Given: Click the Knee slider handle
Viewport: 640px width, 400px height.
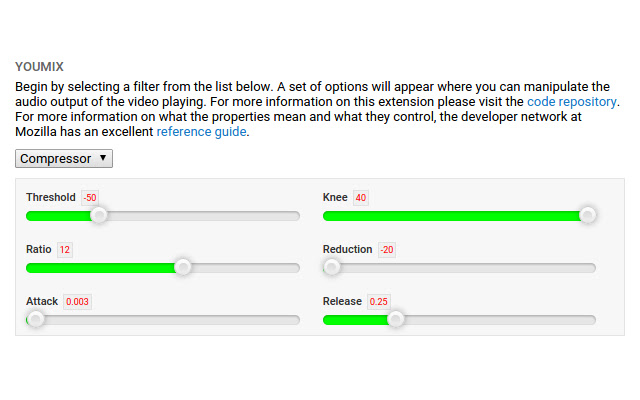Looking at the screenshot, I should (587, 215).
